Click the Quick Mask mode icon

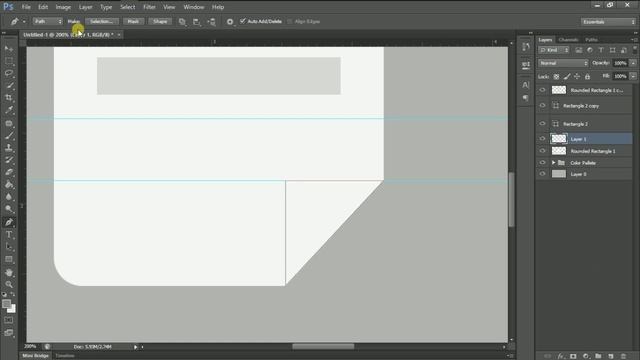9,320
